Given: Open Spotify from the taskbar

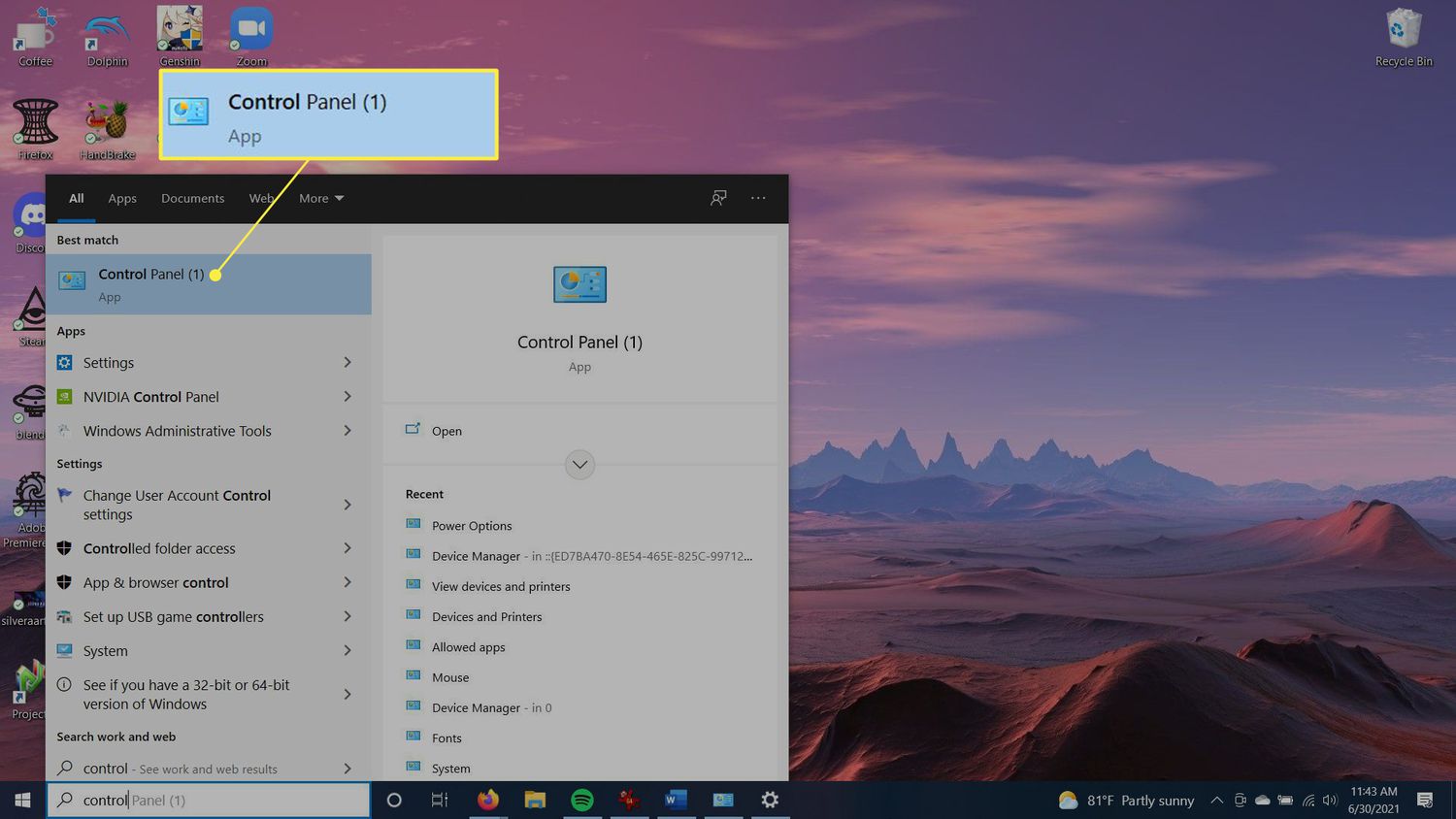Looking at the screenshot, I should tap(582, 800).
